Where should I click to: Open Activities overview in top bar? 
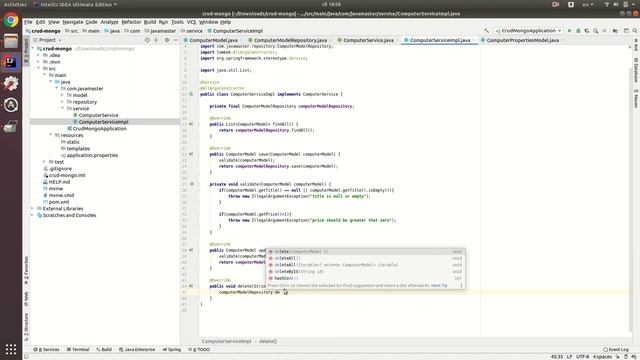[x=15, y=4]
